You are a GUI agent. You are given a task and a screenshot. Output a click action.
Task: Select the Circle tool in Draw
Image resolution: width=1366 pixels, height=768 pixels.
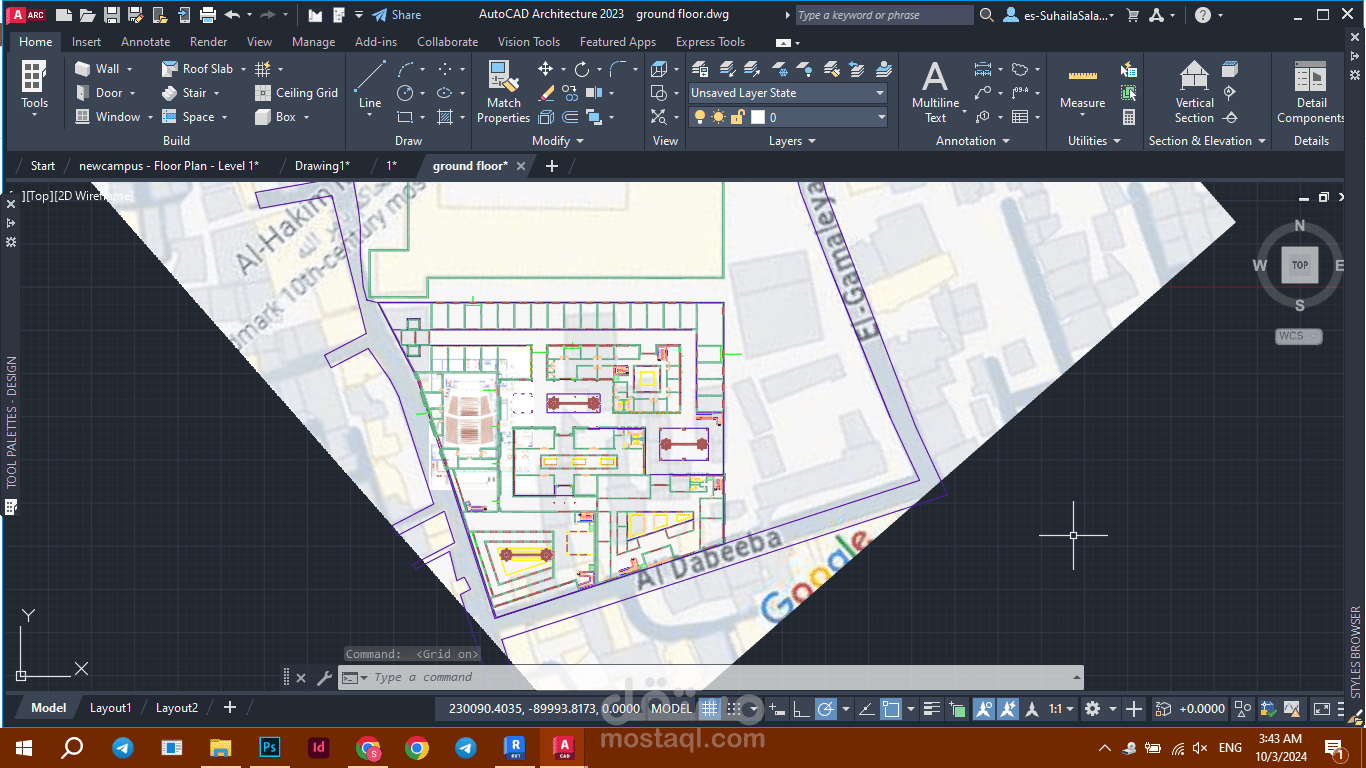405,93
